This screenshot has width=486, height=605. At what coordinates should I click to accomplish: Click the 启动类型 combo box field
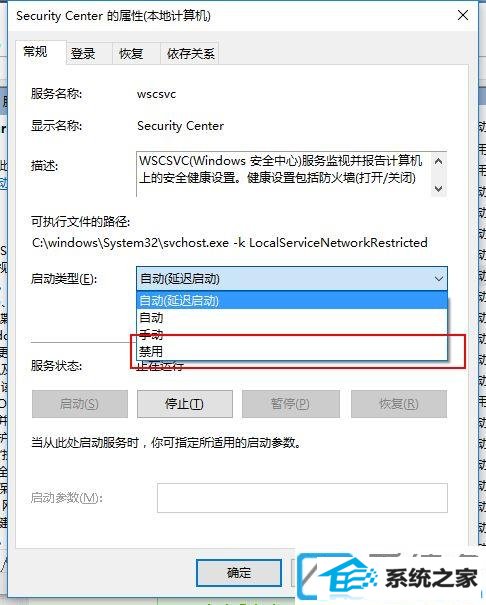(x=292, y=279)
